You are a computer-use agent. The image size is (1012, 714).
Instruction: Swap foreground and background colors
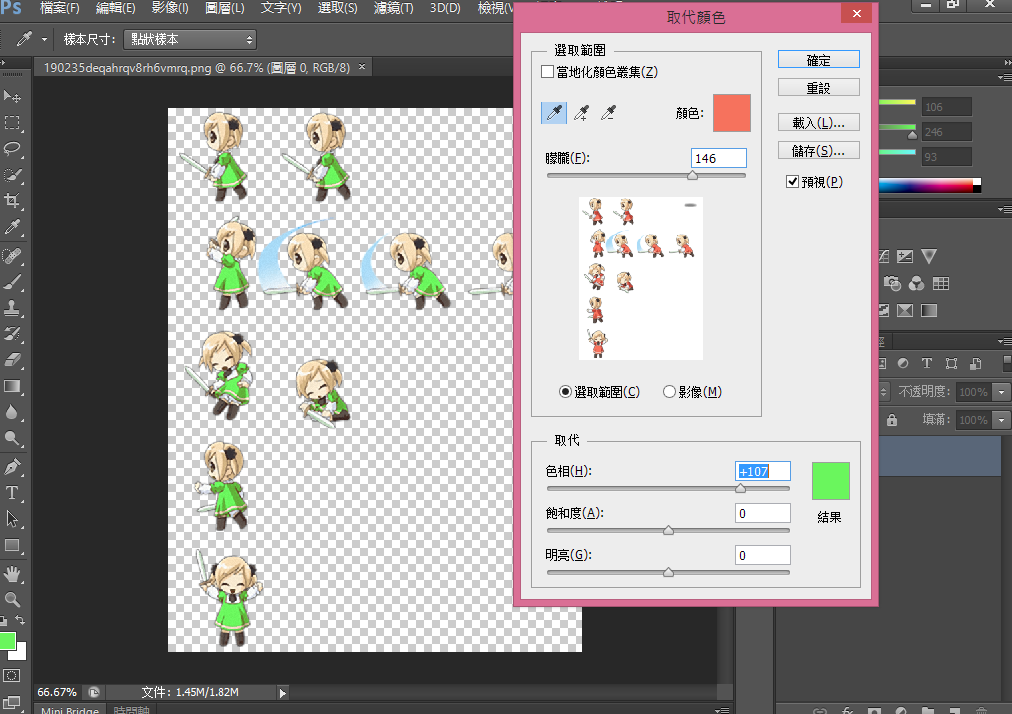20,620
